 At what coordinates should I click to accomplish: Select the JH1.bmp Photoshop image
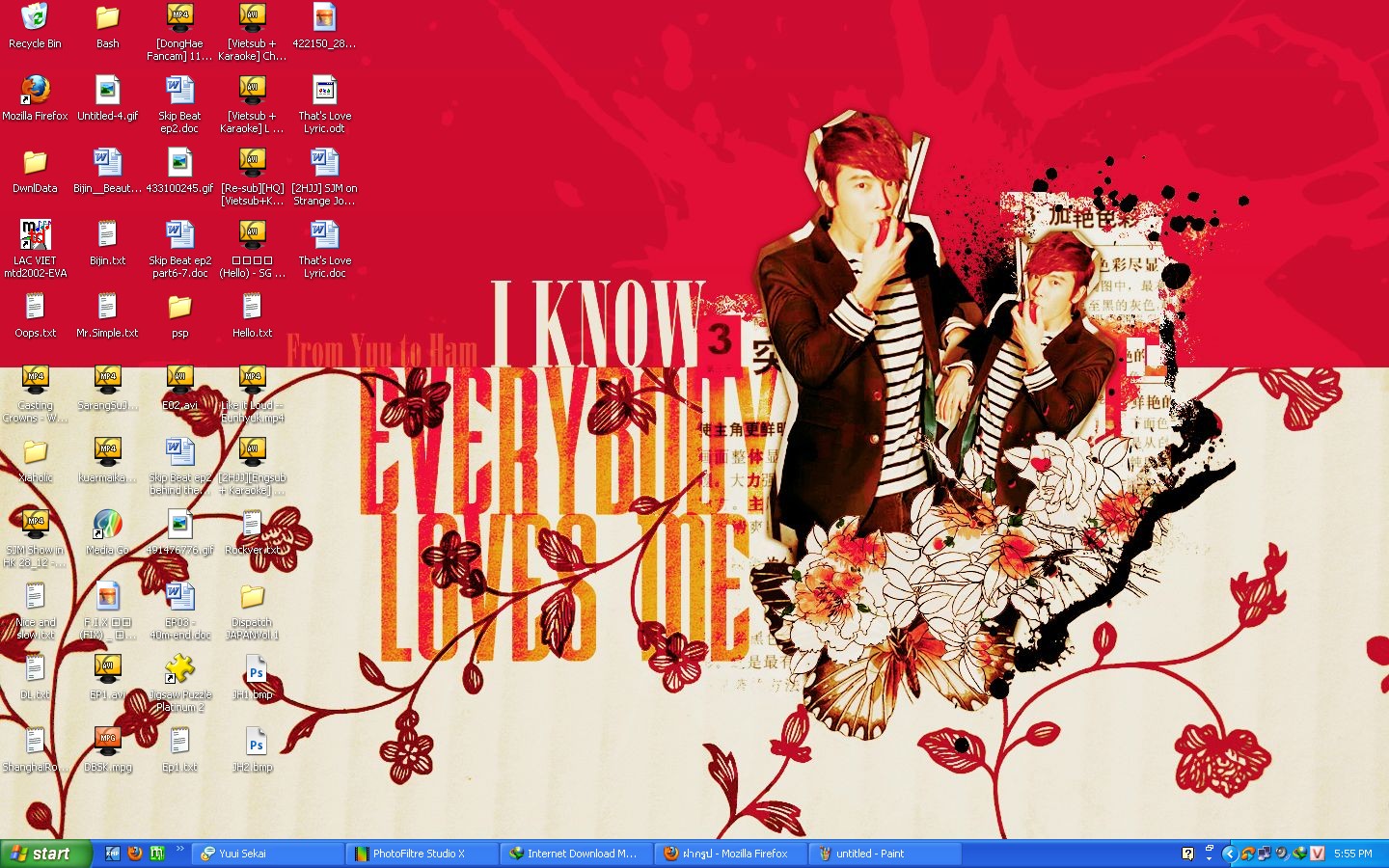pyautogui.click(x=252, y=676)
